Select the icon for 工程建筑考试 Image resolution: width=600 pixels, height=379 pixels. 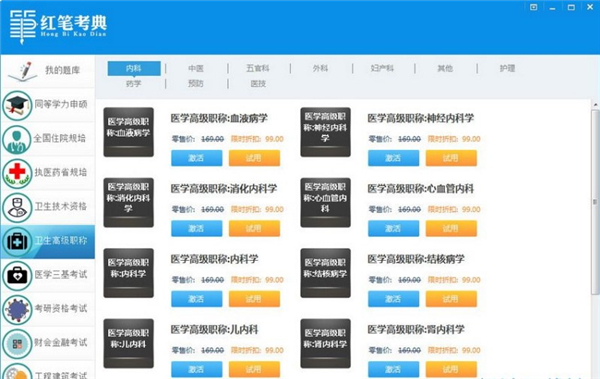click(17, 371)
